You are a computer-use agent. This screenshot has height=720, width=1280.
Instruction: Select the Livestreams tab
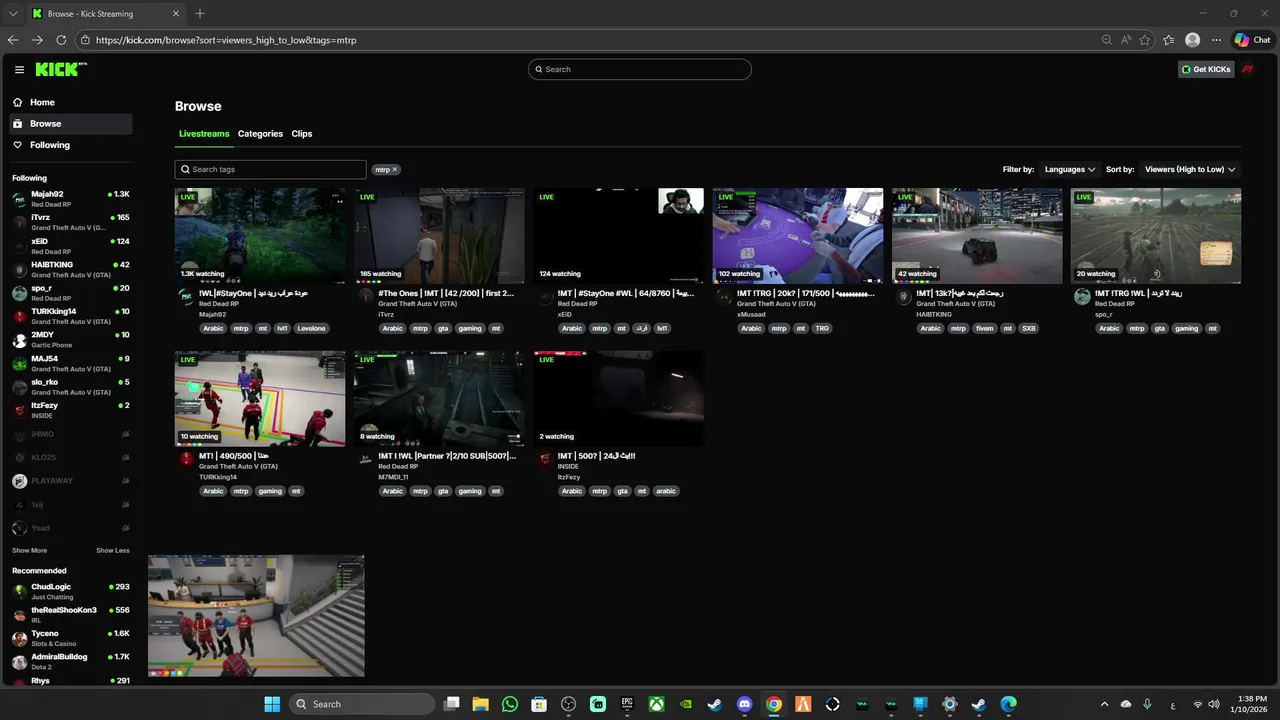[x=204, y=134]
